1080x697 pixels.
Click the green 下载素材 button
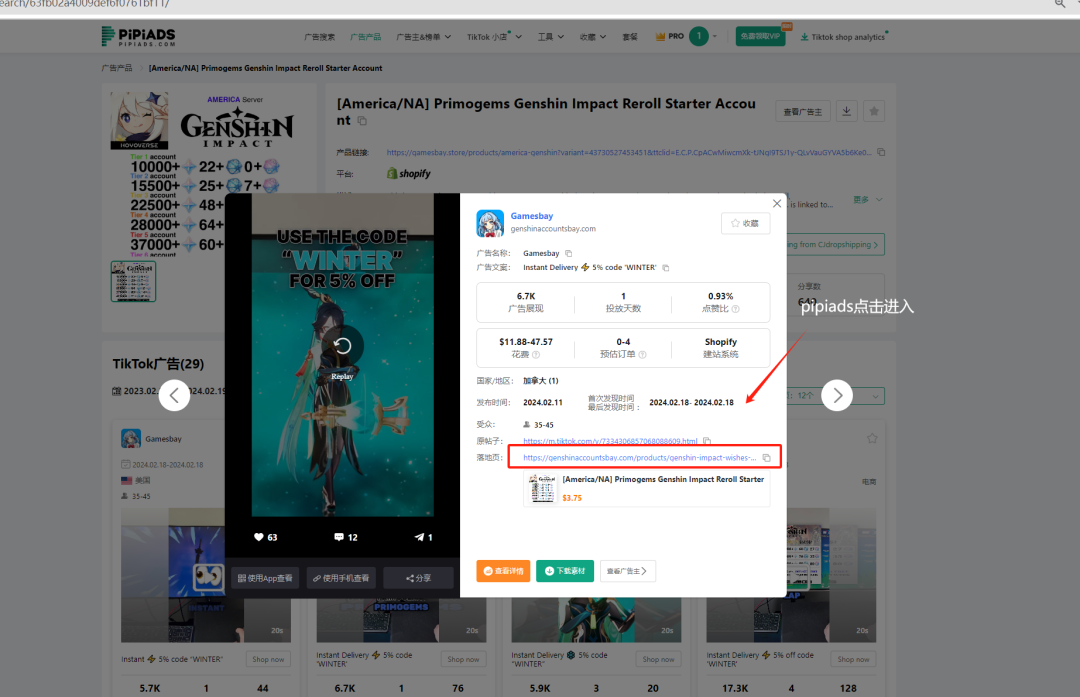(x=565, y=571)
